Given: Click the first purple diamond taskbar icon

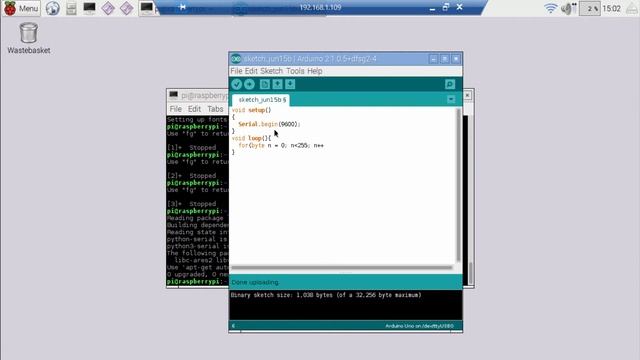Looking at the screenshot, I should click(108, 8).
